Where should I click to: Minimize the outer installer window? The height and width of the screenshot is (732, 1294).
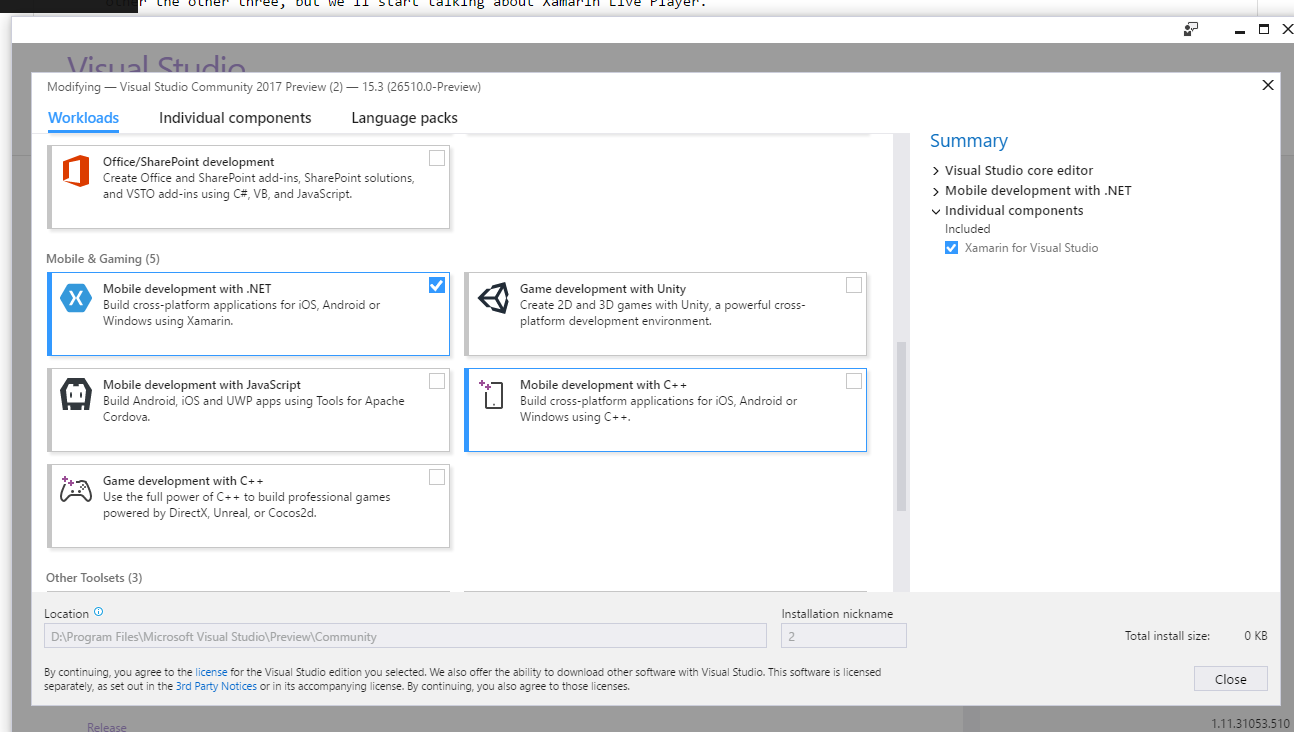coord(1239,30)
